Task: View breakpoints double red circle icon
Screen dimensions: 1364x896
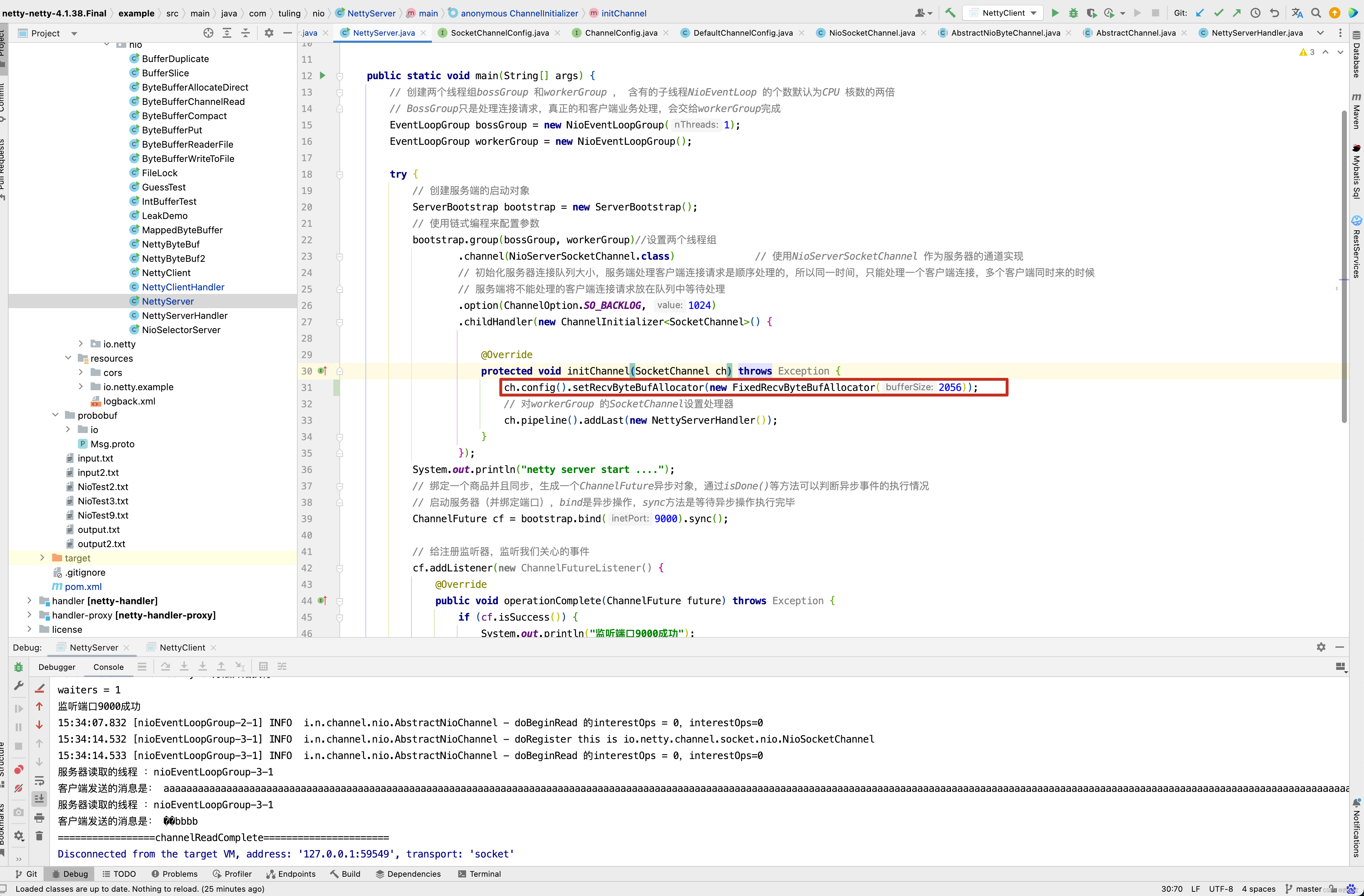Action: (x=18, y=769)
